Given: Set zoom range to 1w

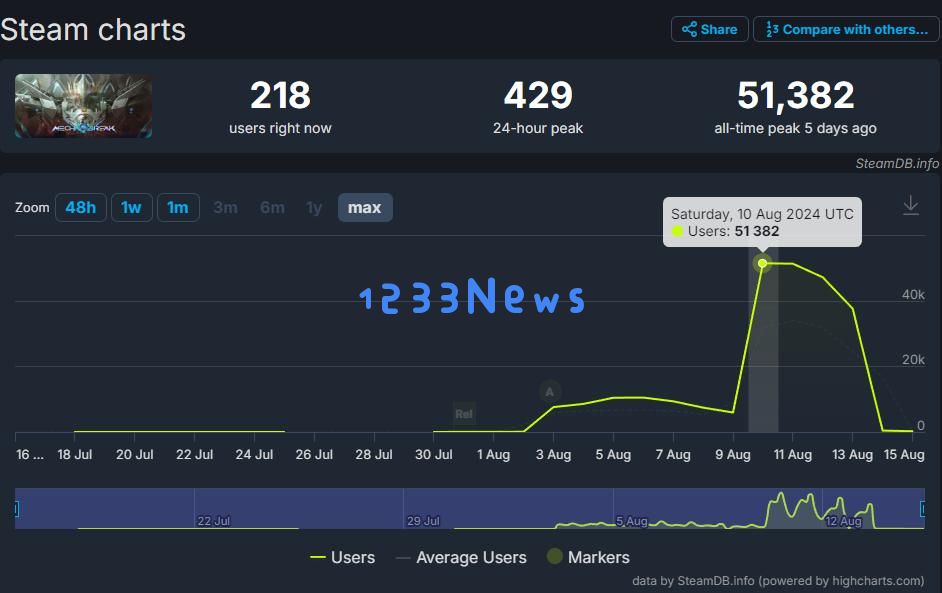Looking at the screenshot, I should click(x=132, y=207).
